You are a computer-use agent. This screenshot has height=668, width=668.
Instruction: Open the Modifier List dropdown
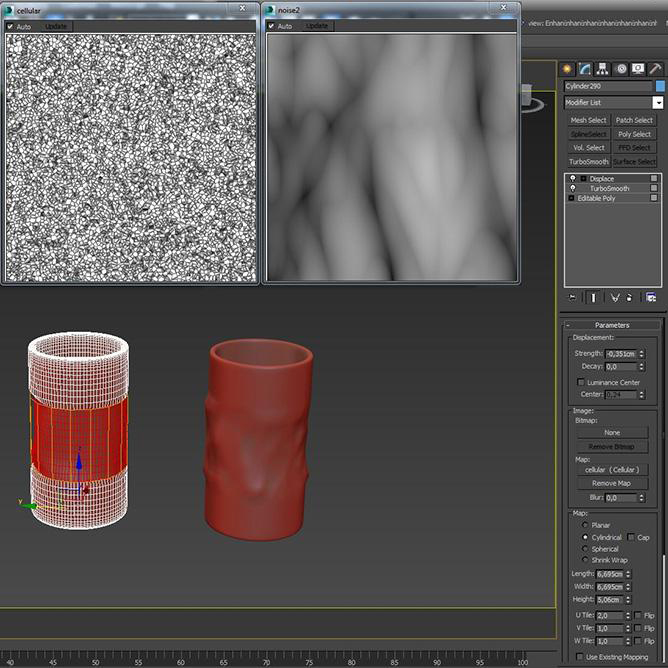tap(658, 103)
